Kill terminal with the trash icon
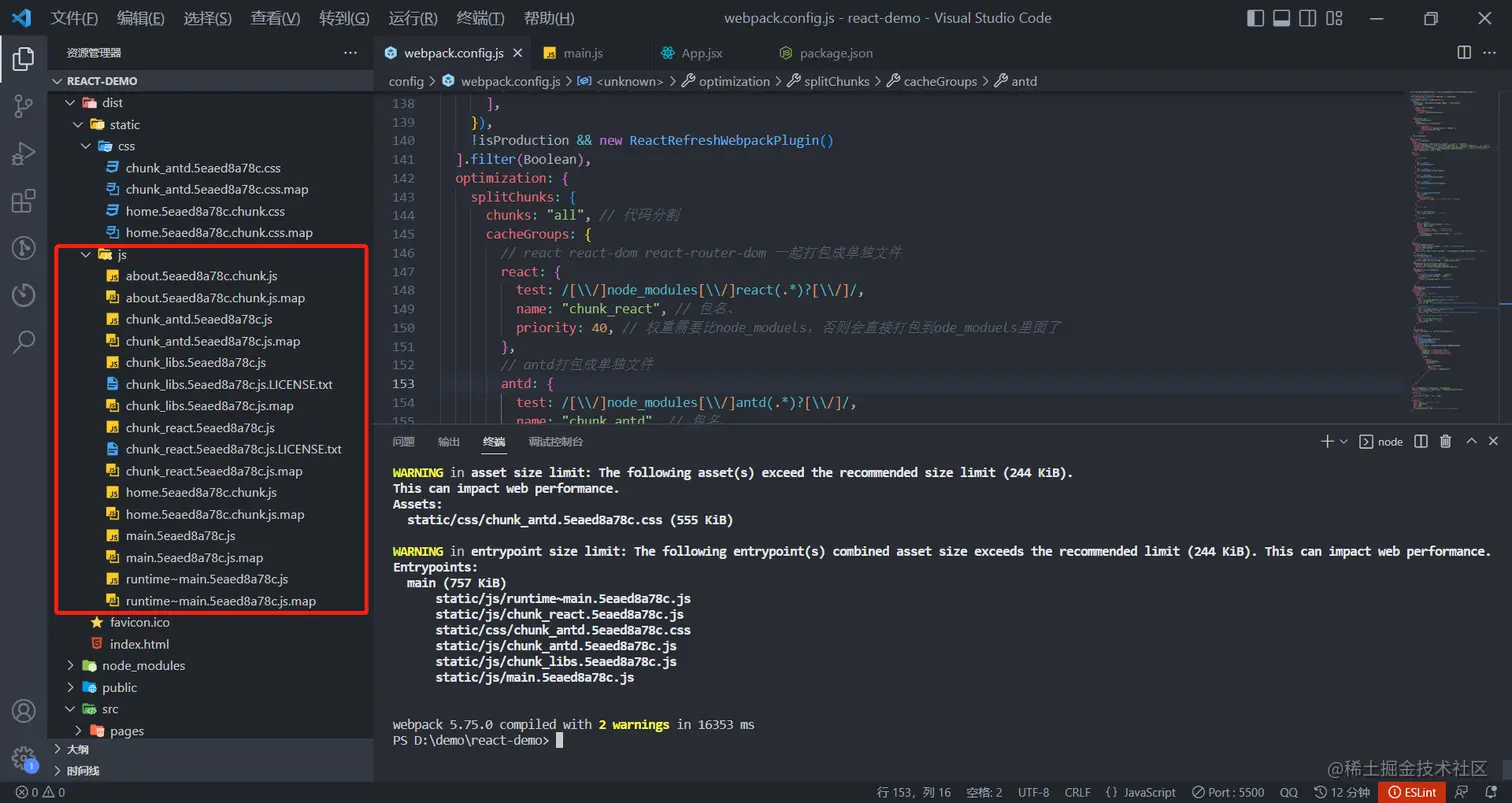The height and width of the screenshot is (803, 1512). pos(1445,441)
